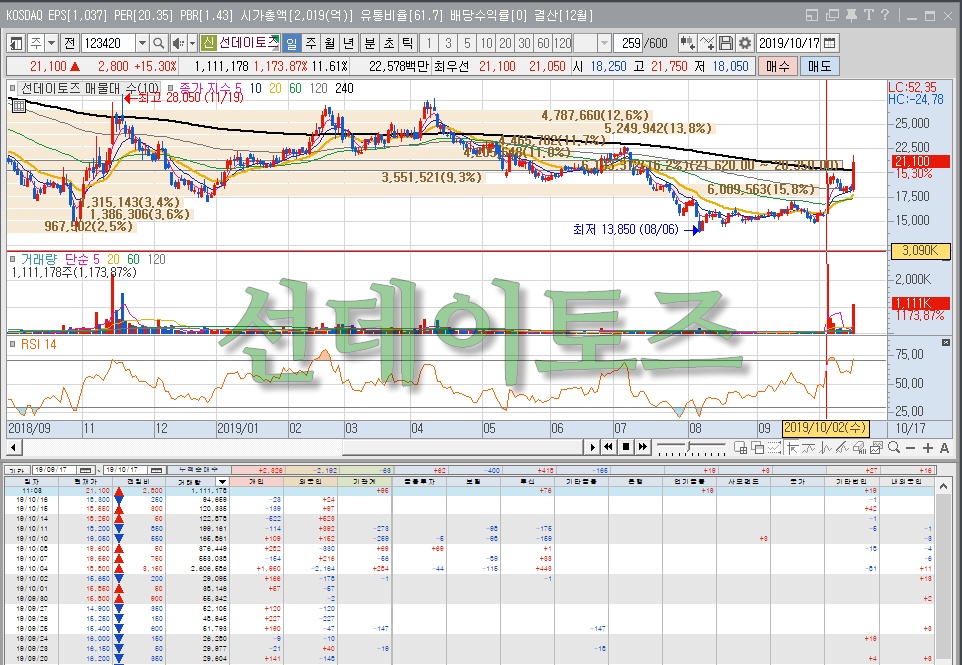
Task: Click the overlapping windows chart icon
Action: [757, 448]
